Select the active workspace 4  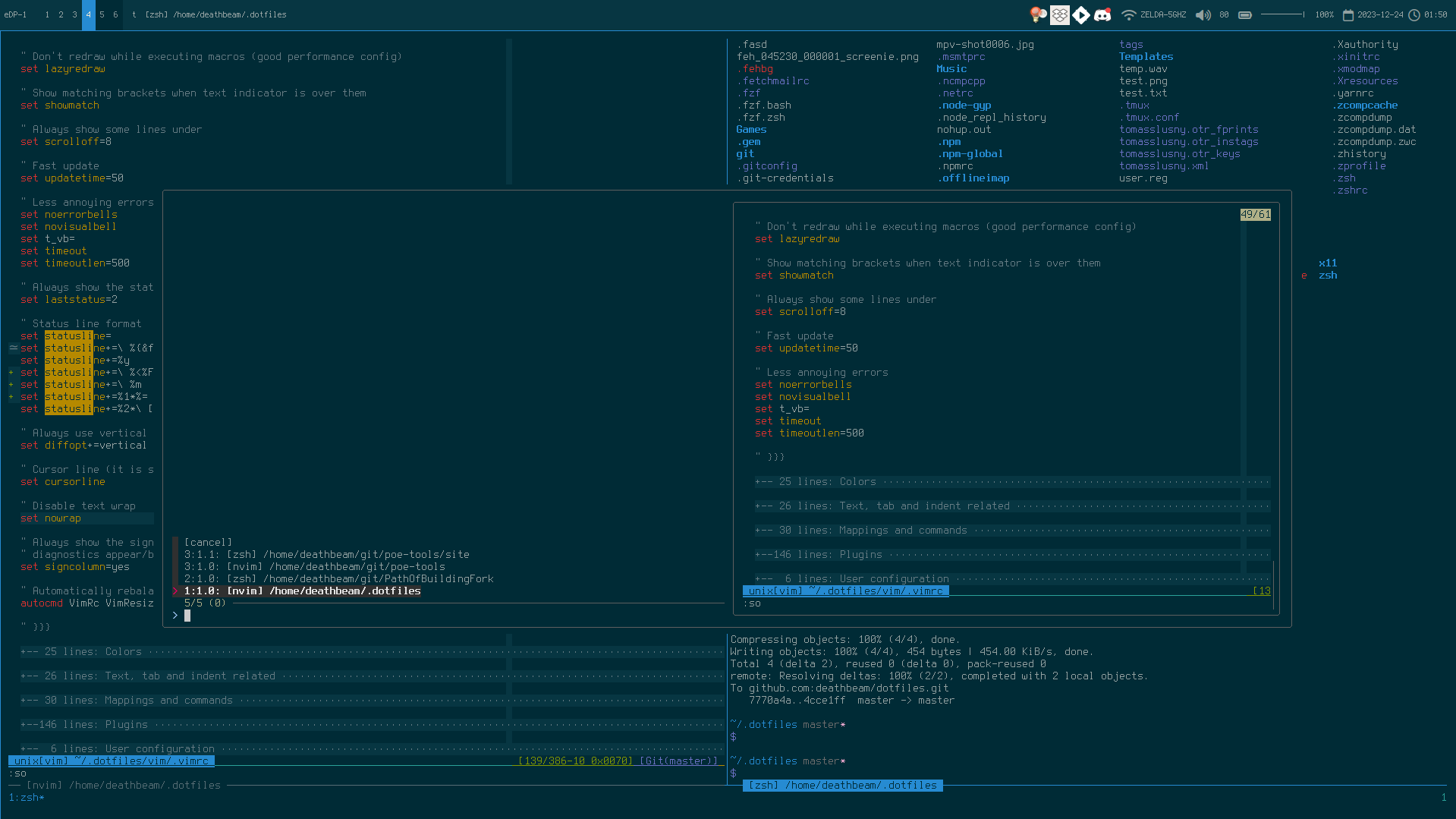click(88, 14)
